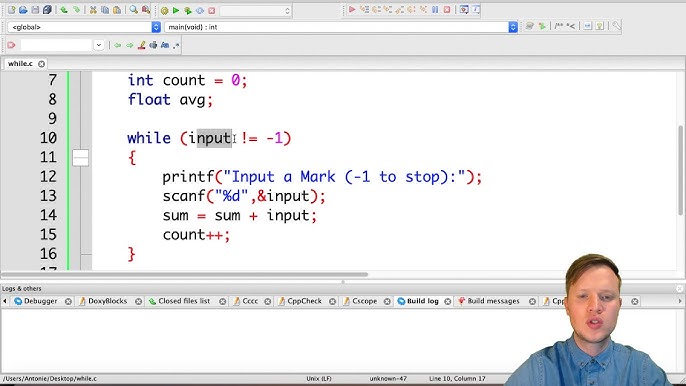Viewport: 686px width, 386px height.
Task: Click the Save all files icon
Action: coord(47,10)
